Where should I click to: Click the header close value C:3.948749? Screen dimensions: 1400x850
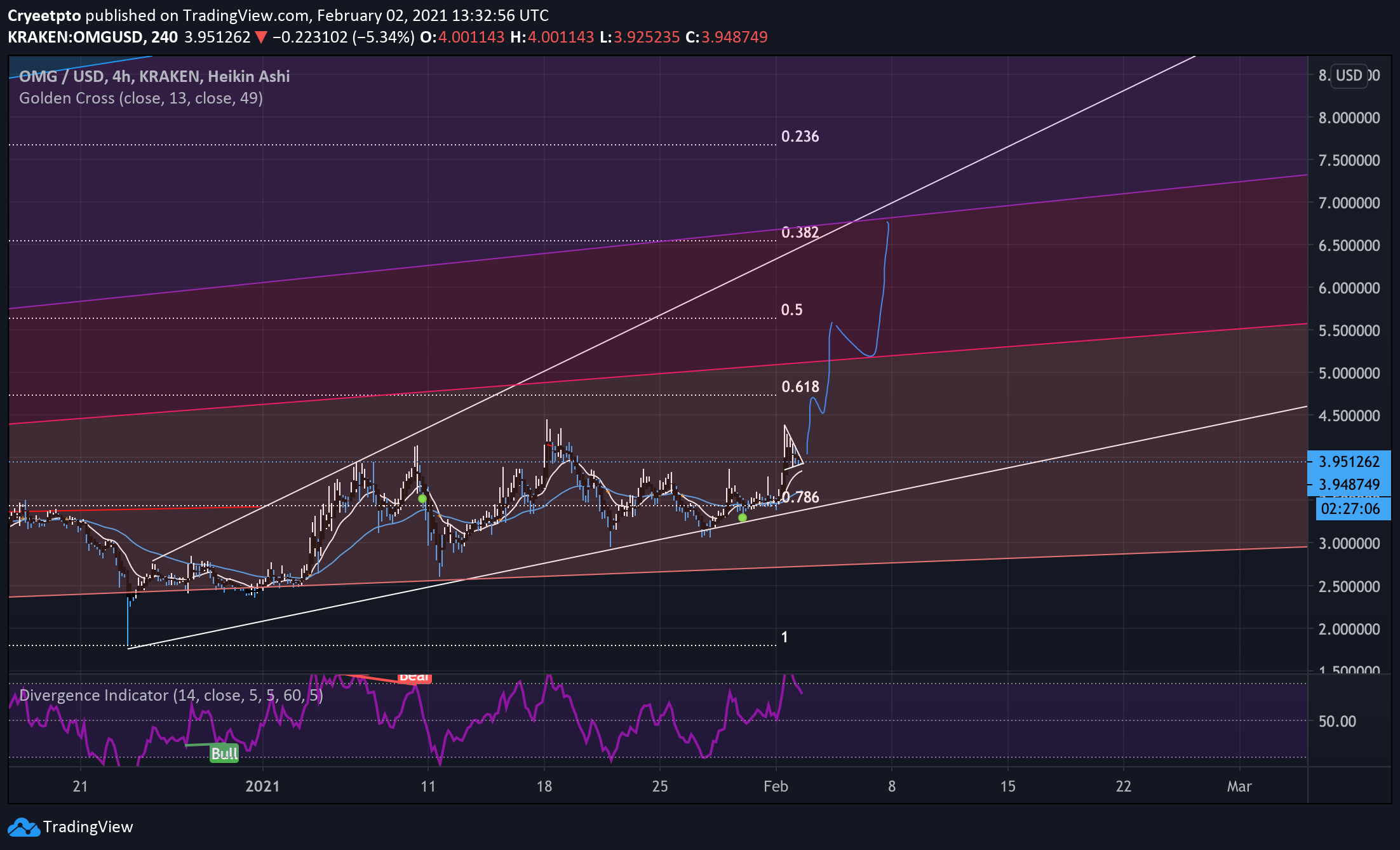(727, 37)
